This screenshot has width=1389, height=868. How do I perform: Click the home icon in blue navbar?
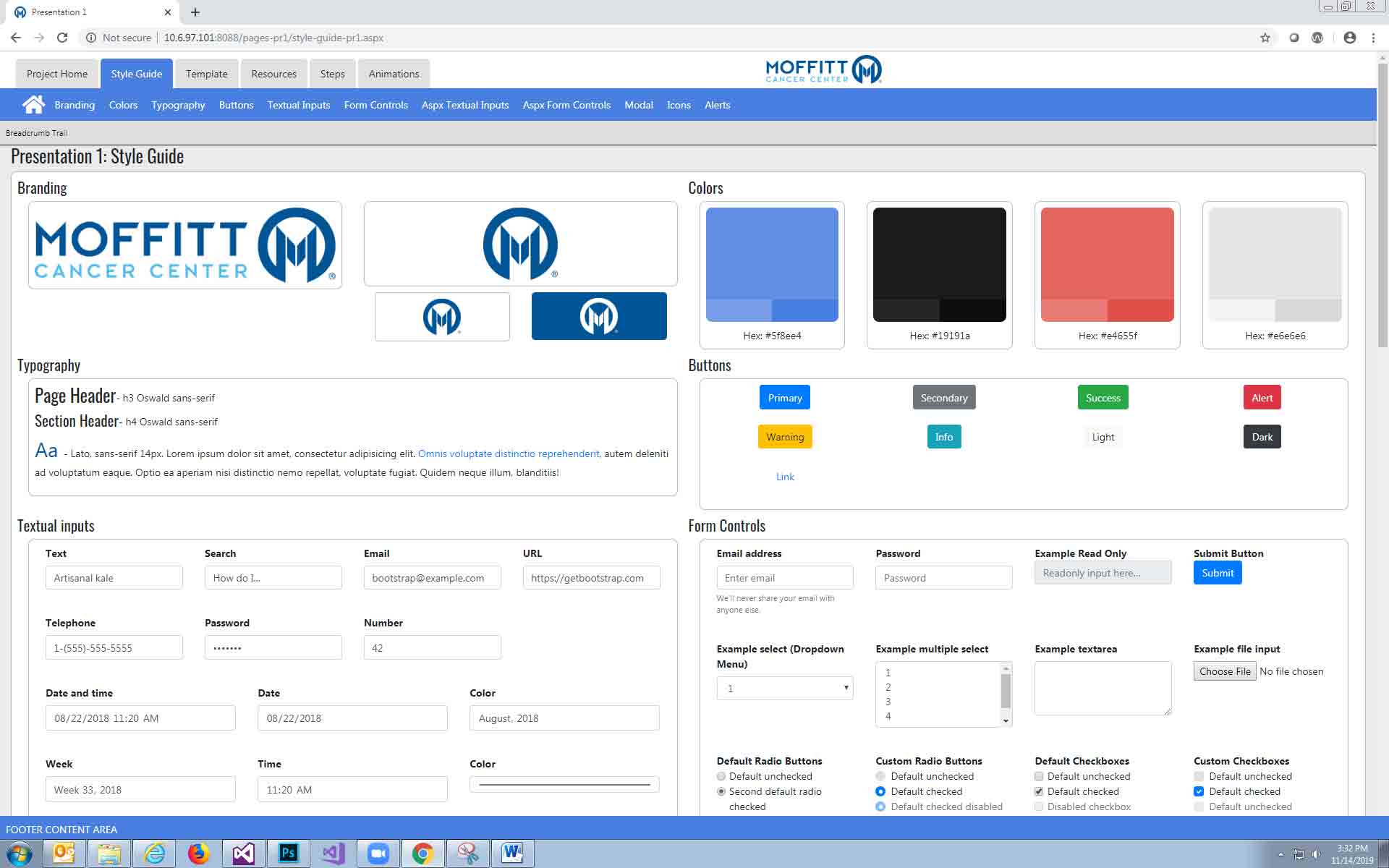(x=33, y=105)
